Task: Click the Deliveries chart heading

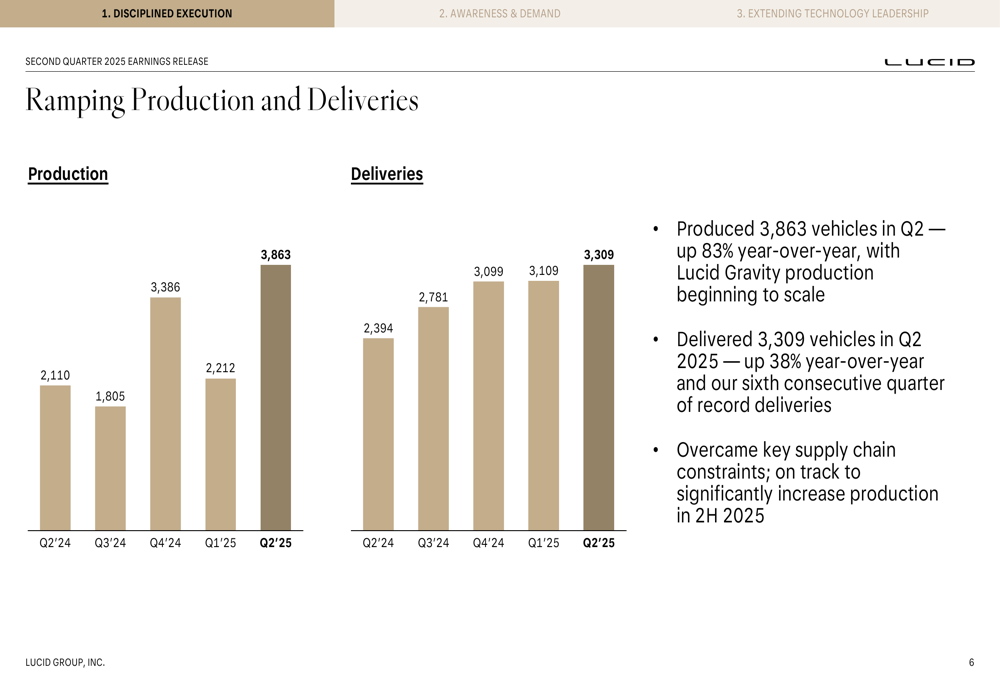Action: point(386,174)
